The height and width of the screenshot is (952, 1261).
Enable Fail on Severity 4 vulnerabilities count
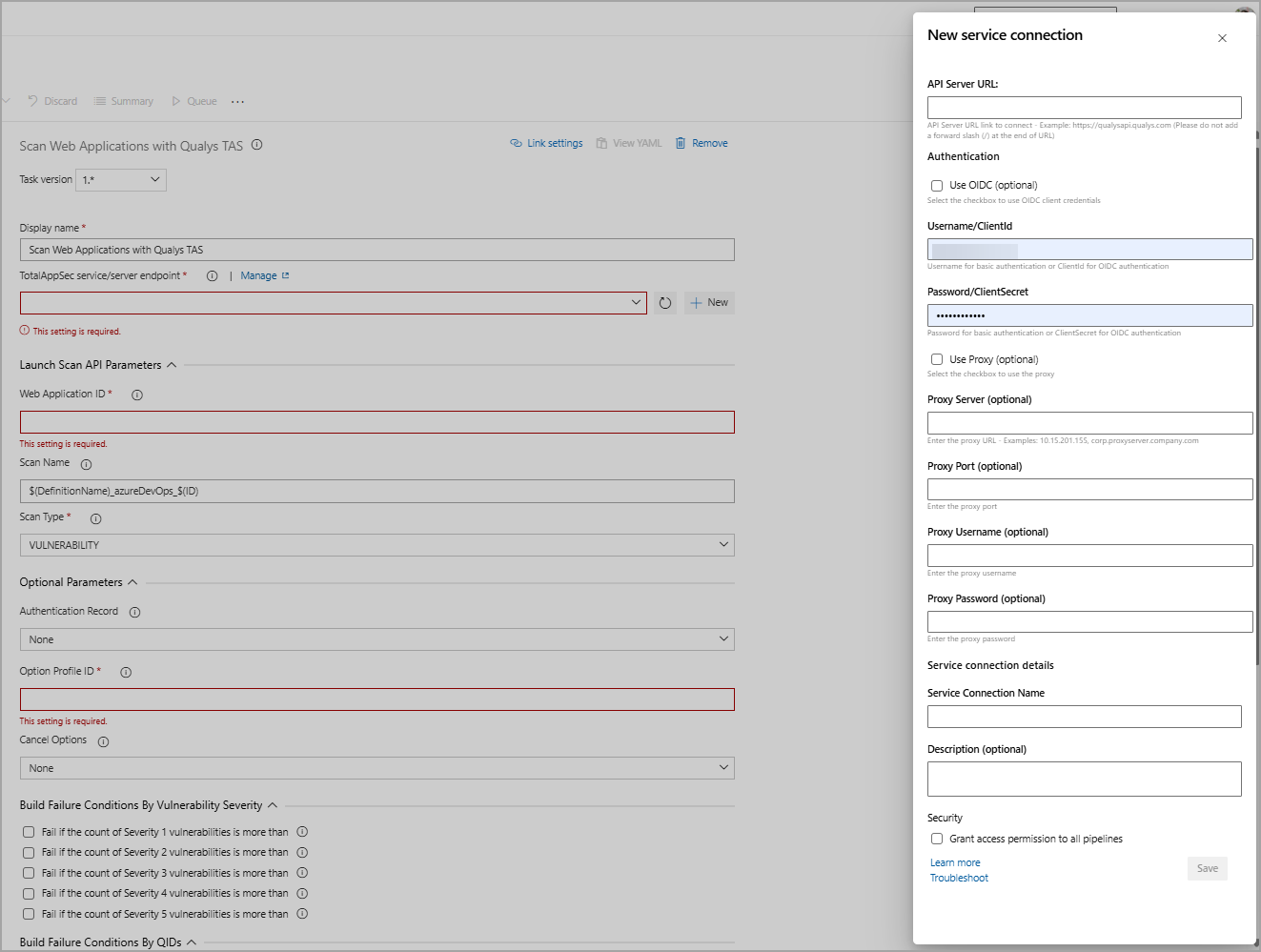(x=29, y=894)
